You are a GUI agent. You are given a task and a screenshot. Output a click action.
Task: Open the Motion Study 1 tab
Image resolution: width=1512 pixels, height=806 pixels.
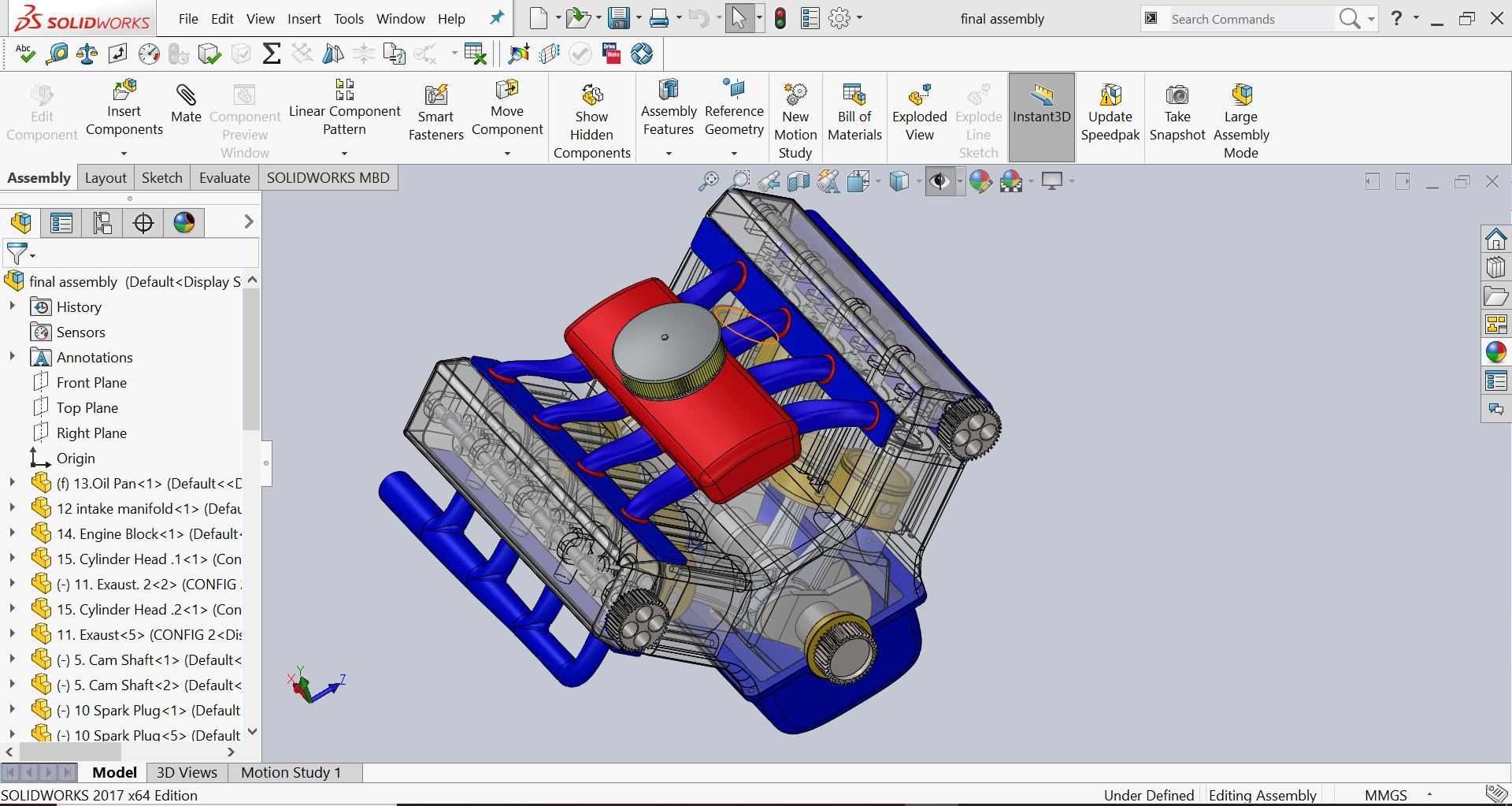(291, 773)
